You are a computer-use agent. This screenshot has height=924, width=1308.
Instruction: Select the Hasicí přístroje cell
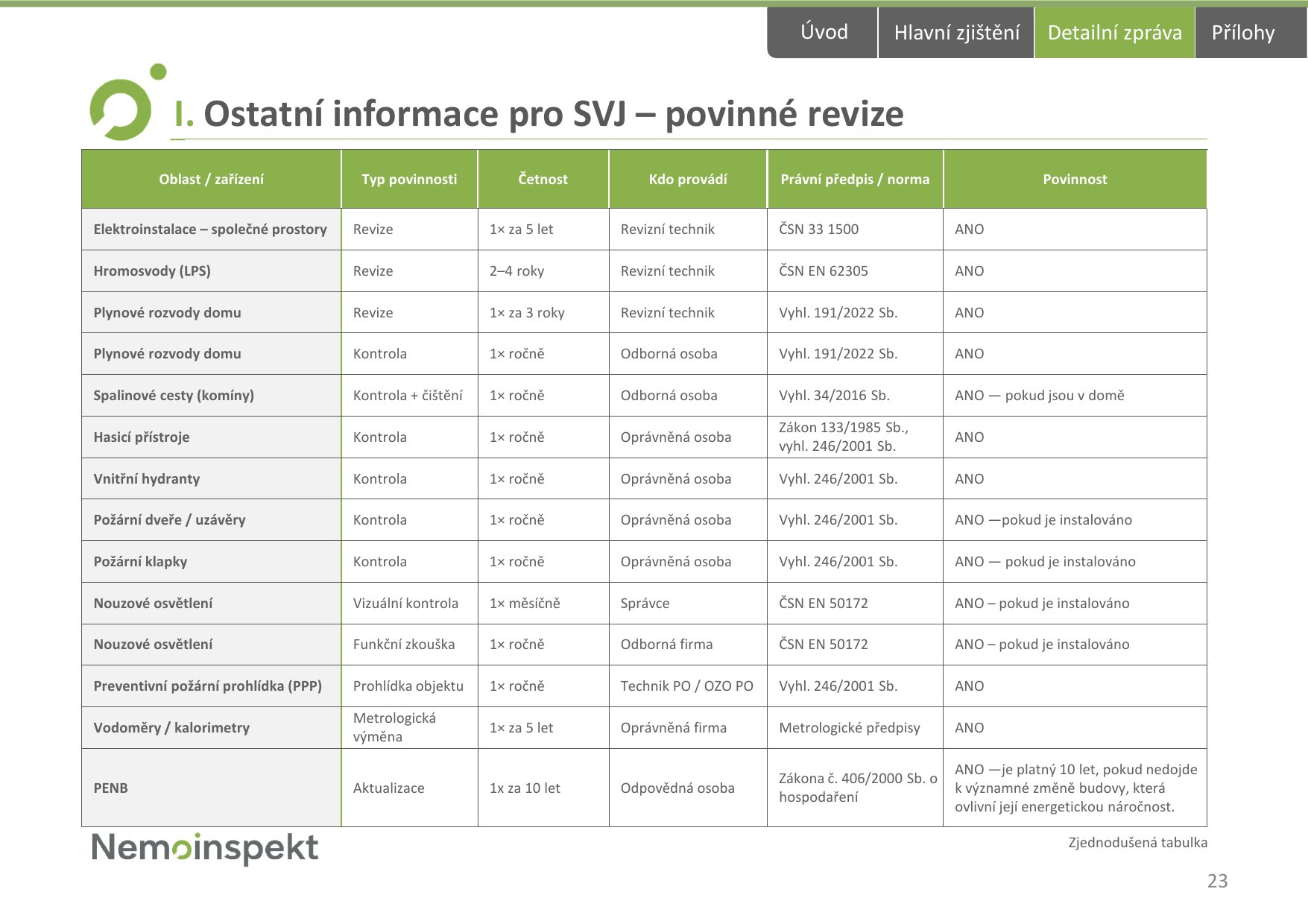point(211,437)
